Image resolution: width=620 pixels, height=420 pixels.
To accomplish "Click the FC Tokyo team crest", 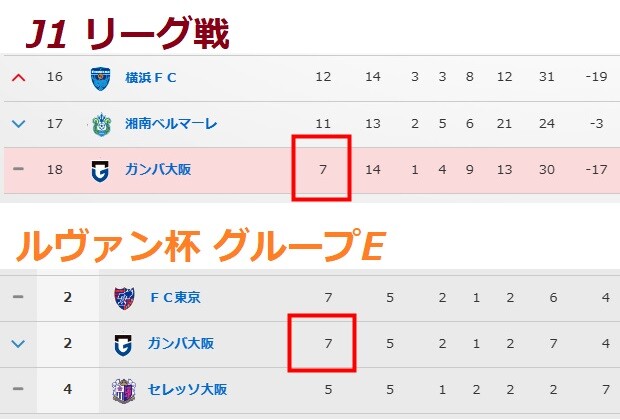I will pyautogui.click(x=125, y=299).
